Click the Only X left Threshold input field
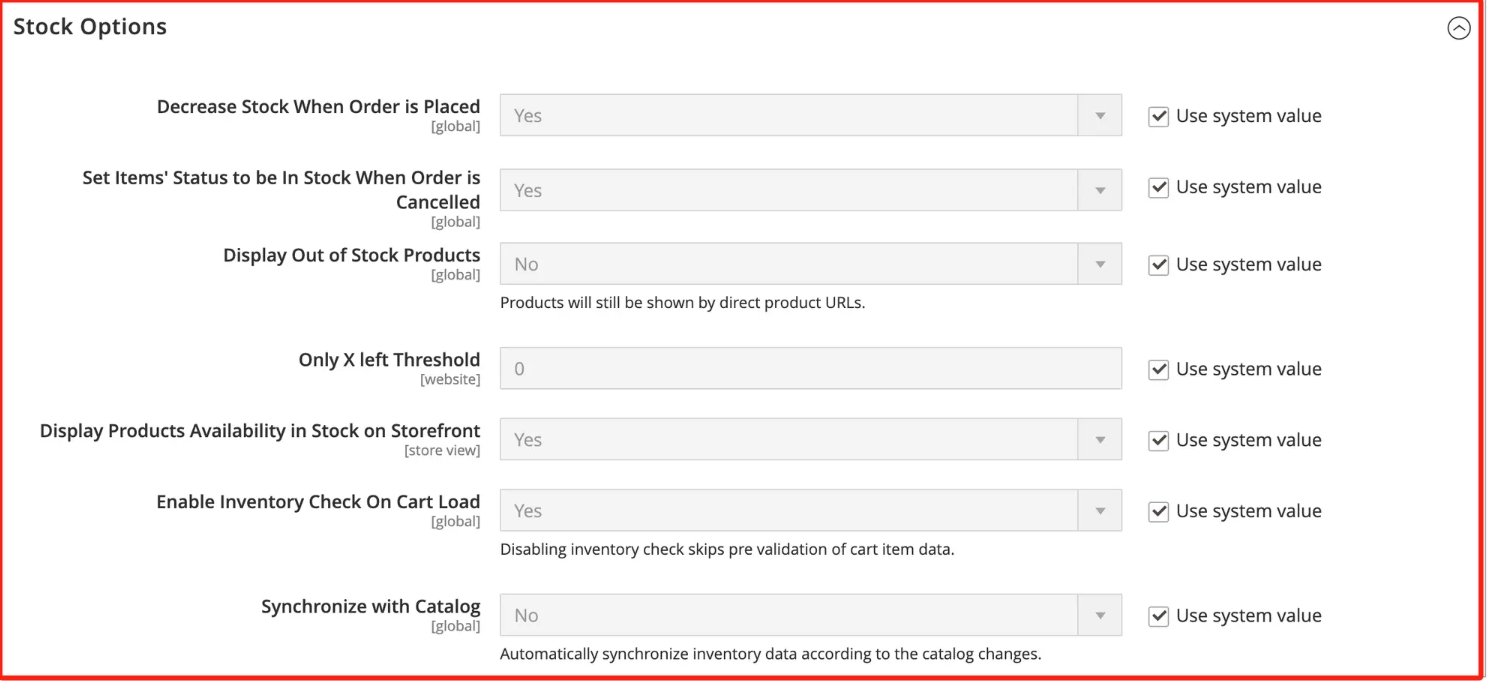The width and height of the screenshot is (1488, 681). point(810,368)
